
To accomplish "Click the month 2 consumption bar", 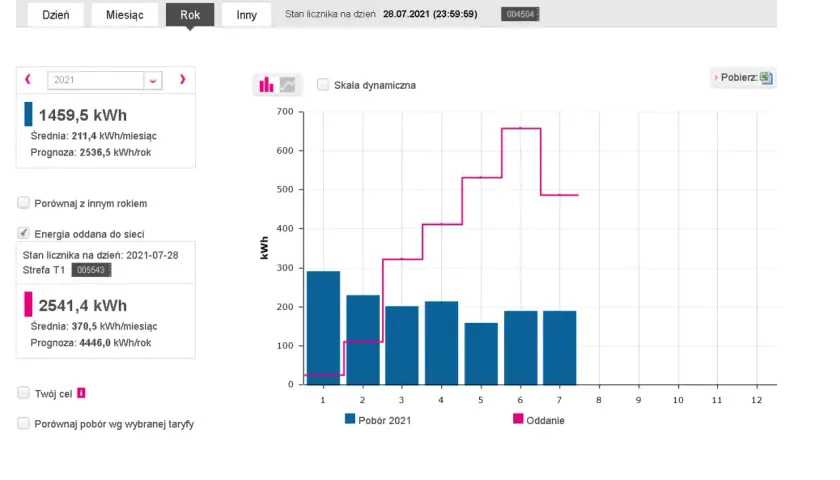I will point(363,340).
